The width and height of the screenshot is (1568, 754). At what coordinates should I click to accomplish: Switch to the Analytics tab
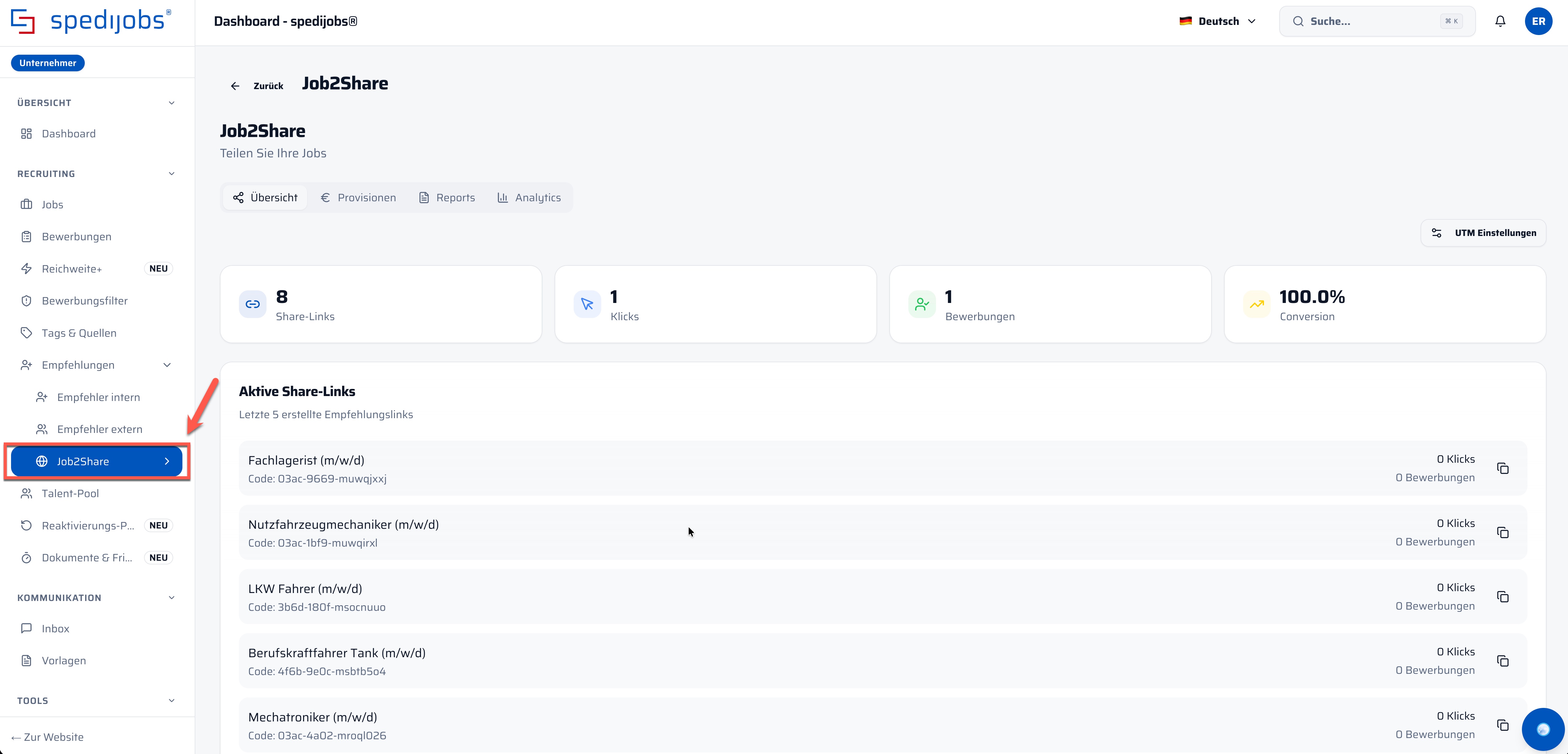(x=529, y=197)
